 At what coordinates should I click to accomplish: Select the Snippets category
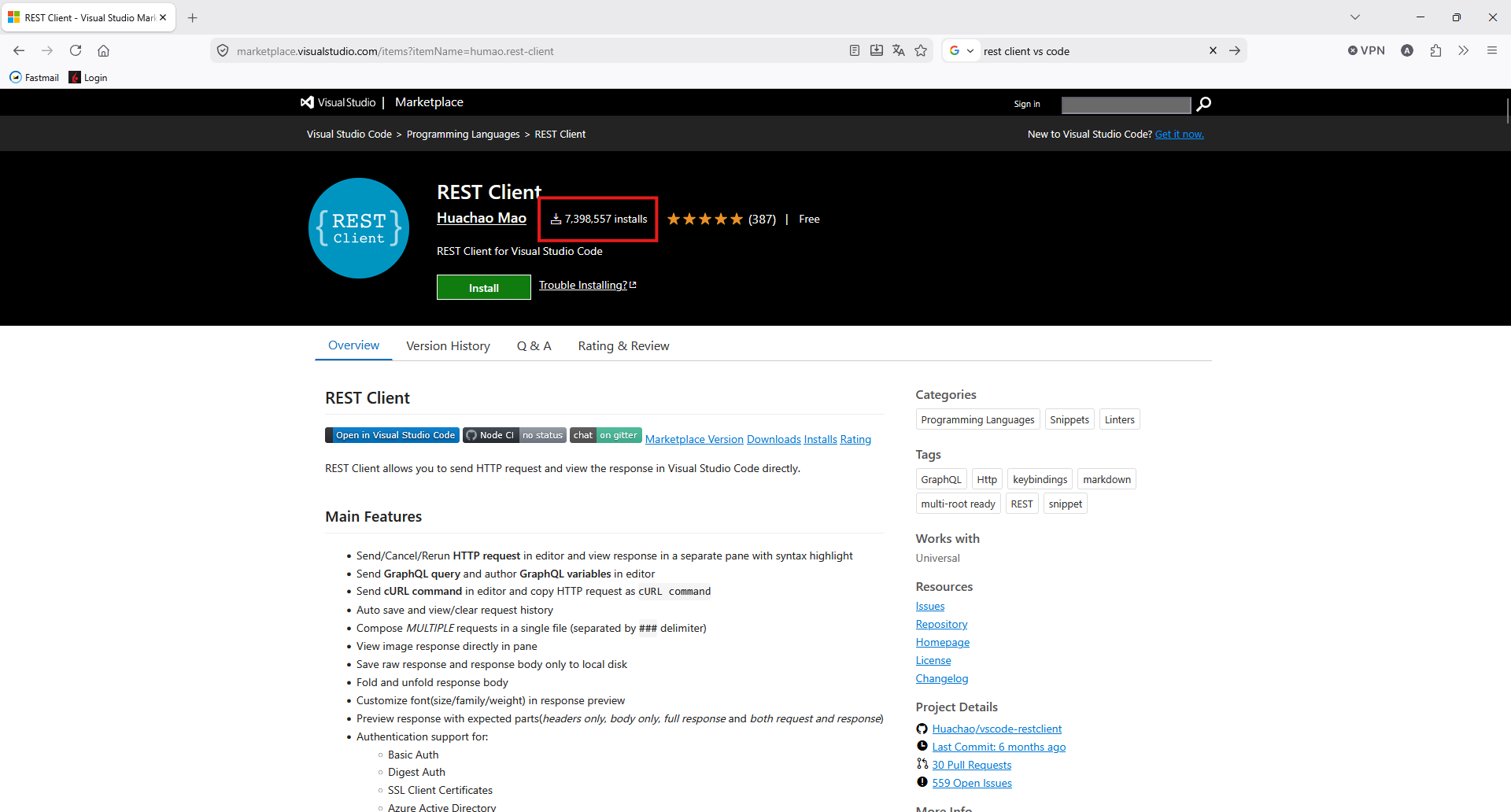point(1070,419)
